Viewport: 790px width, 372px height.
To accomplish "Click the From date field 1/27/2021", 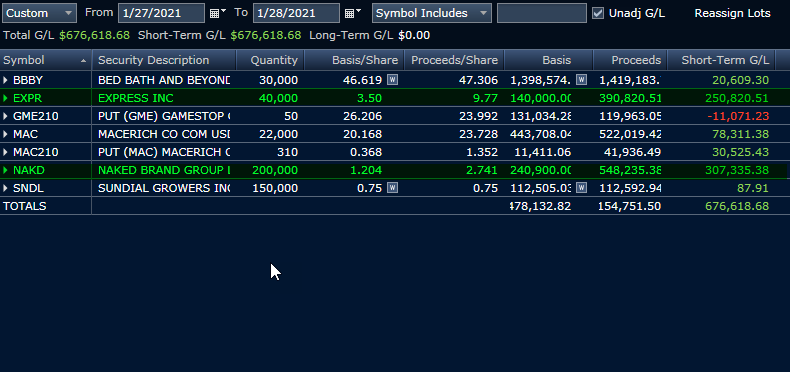I will click(x=161, y=13).
